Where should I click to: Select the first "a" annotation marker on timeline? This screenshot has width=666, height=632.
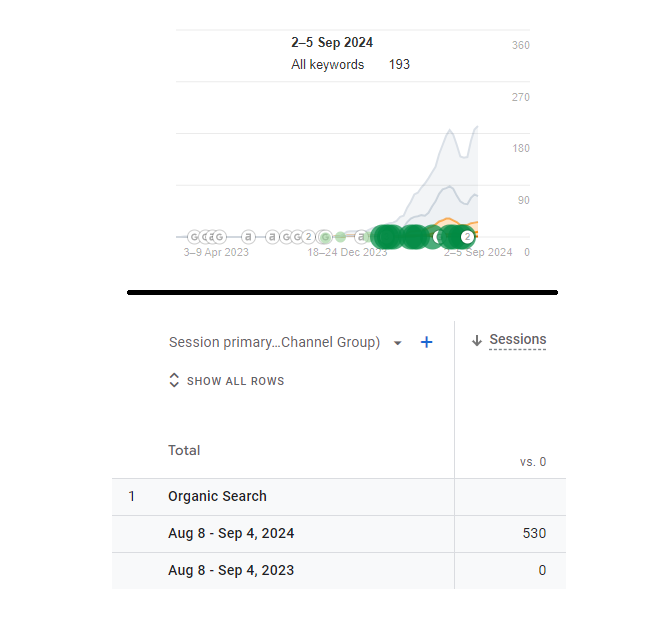click(x=248, y=237)
